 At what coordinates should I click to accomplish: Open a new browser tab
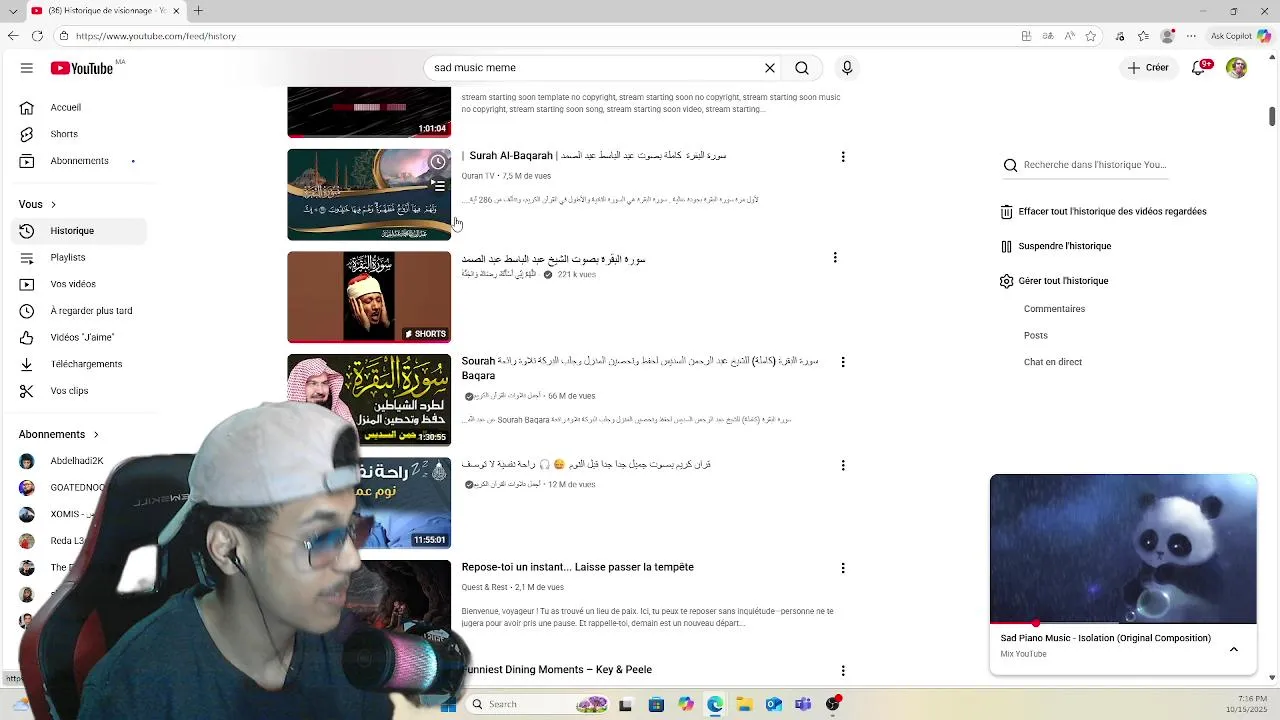[198, 11]
